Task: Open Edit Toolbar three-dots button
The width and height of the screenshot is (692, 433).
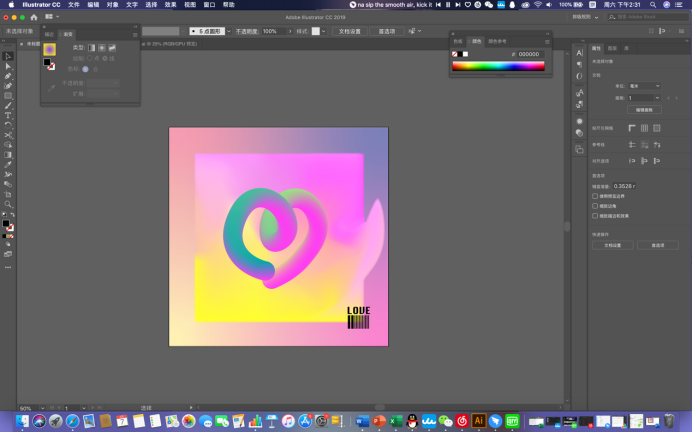Action: (8, 267)
